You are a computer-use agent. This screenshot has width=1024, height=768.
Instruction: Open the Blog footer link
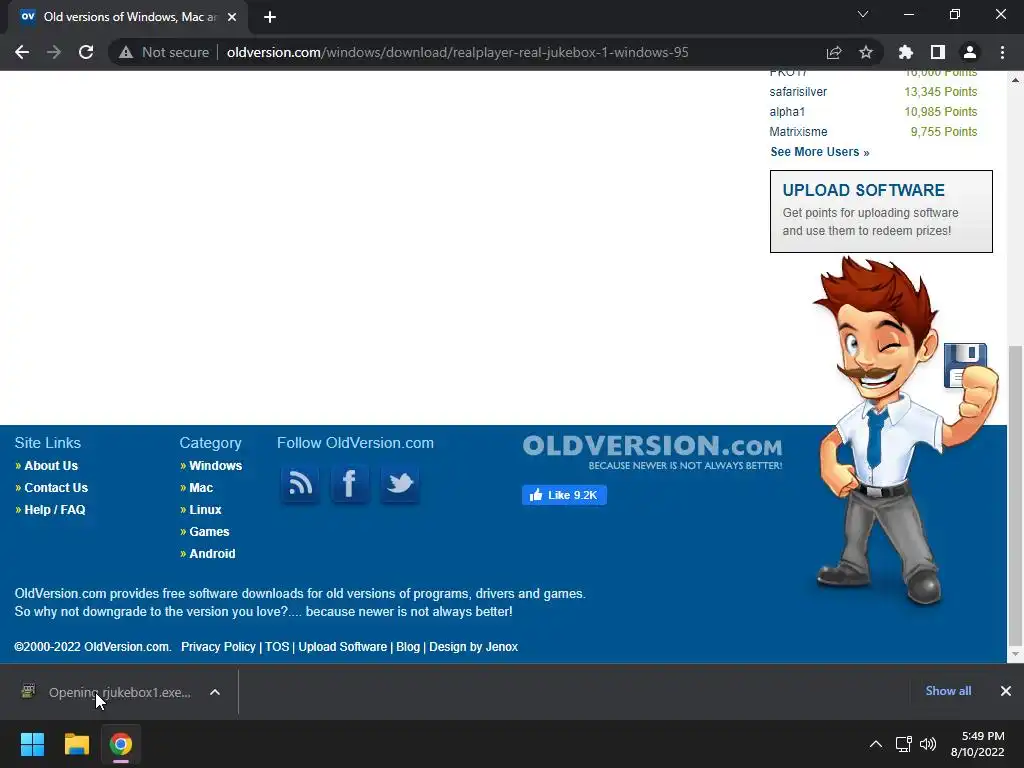point(408,647)
